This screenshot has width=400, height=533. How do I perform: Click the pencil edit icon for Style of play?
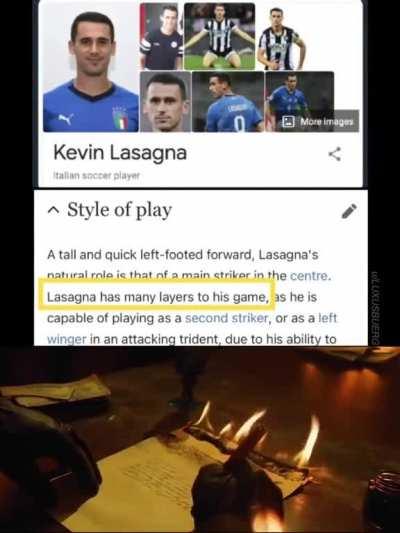point(349,211)
